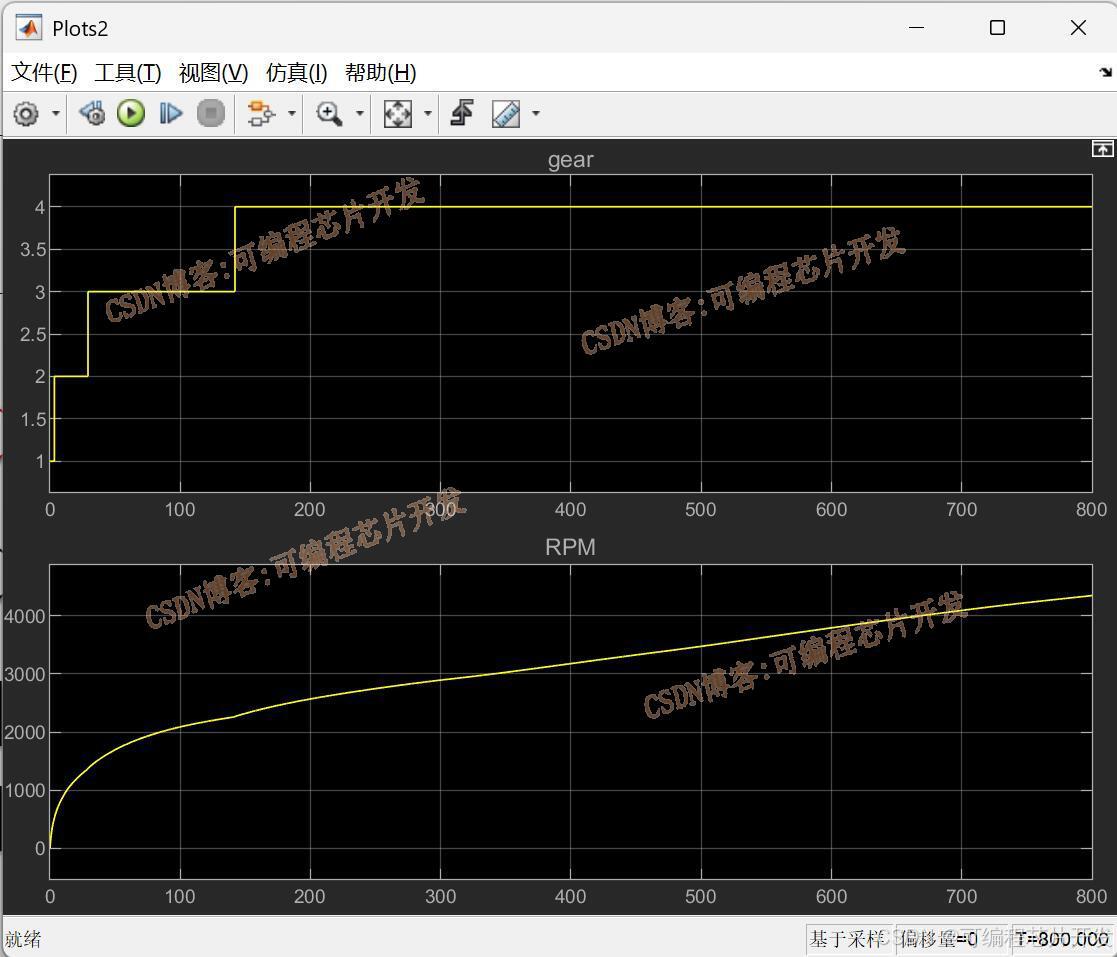Click the T=800.000 status bar field
This screenshot has width=1117, height=957.
[1062, 939]
